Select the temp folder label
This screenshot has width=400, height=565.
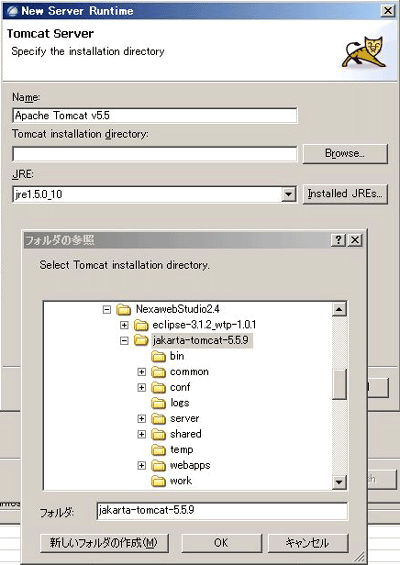[x=182, y=450]
